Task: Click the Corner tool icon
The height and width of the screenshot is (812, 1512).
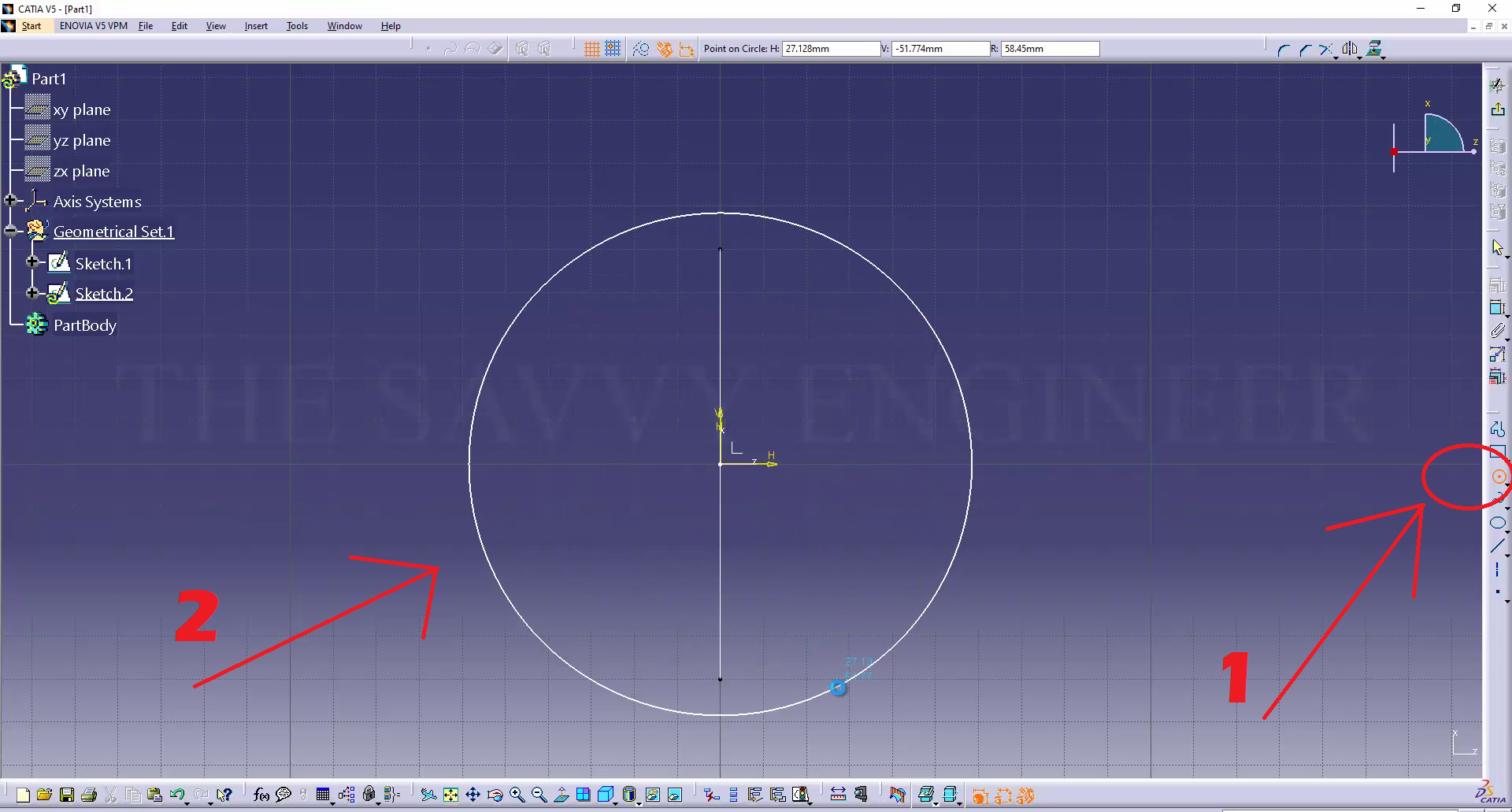Action: (1283, 50)
